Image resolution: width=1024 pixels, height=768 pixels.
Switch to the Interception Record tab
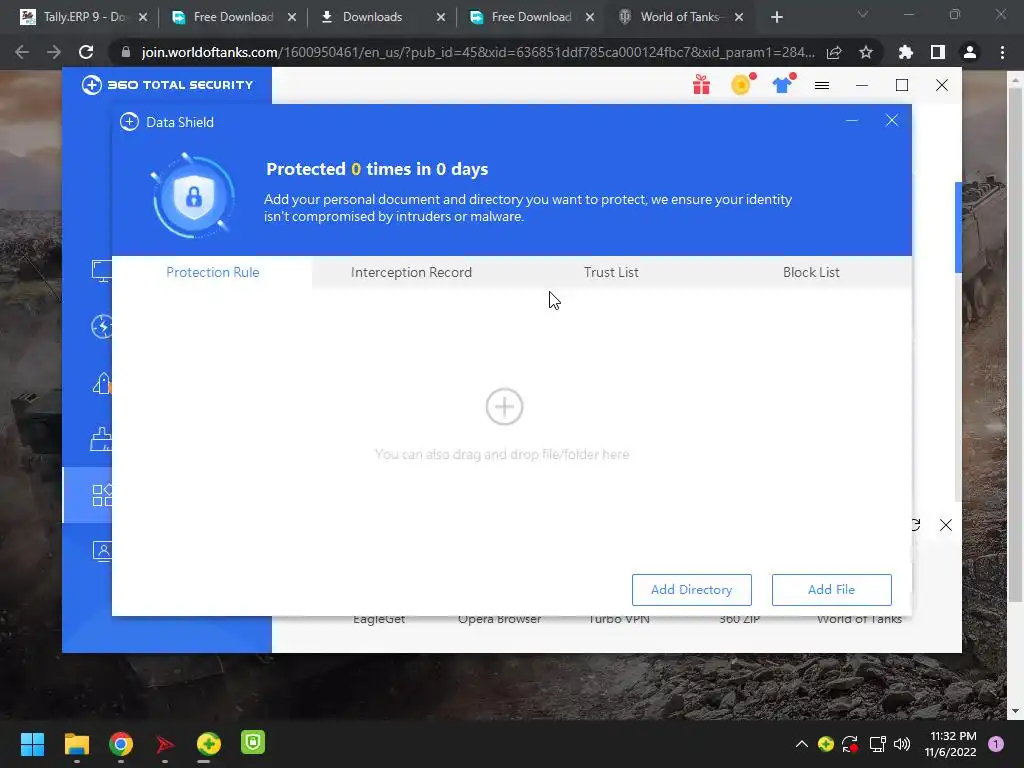(411, 272)
